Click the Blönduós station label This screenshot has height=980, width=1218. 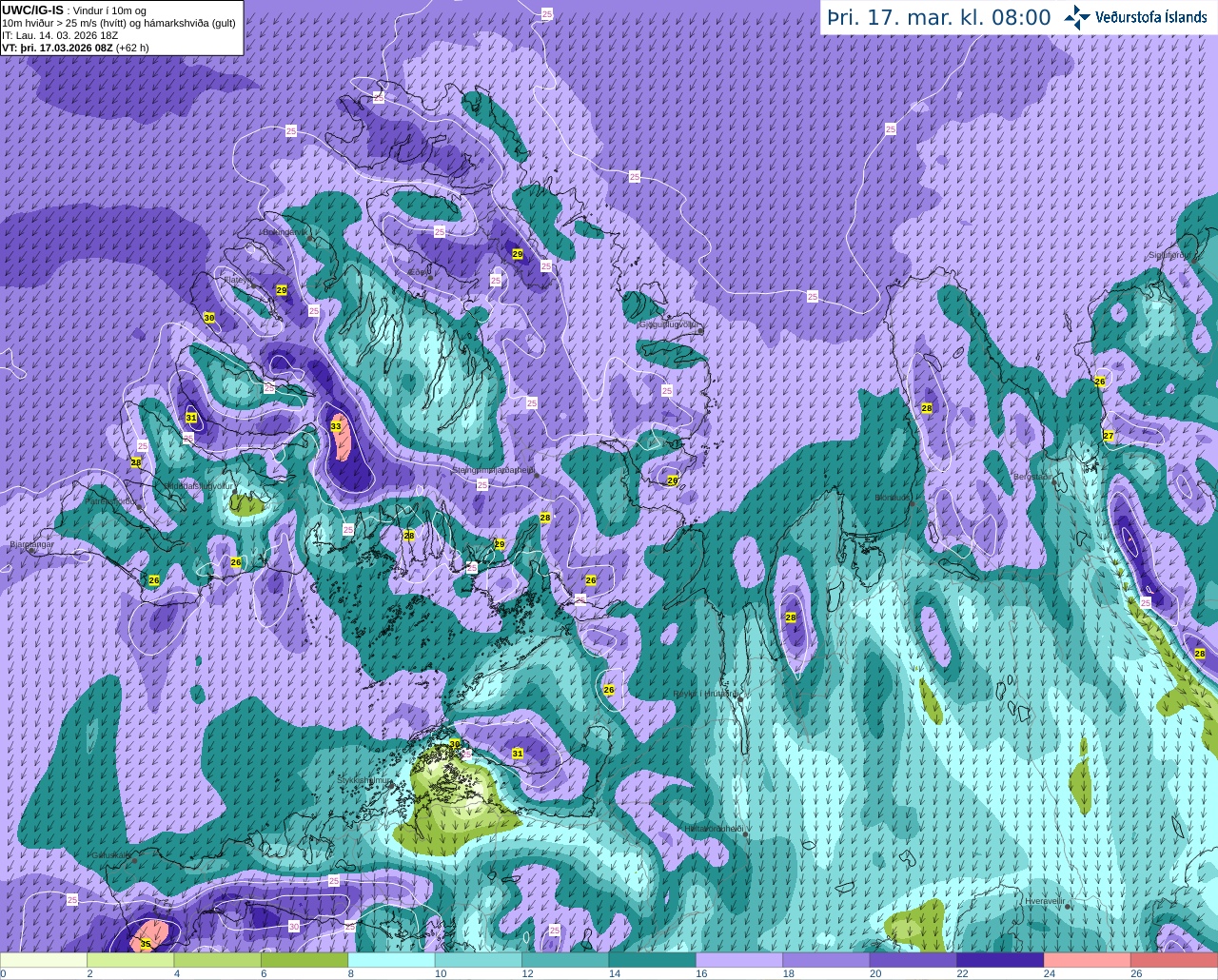tap(894, 498)
